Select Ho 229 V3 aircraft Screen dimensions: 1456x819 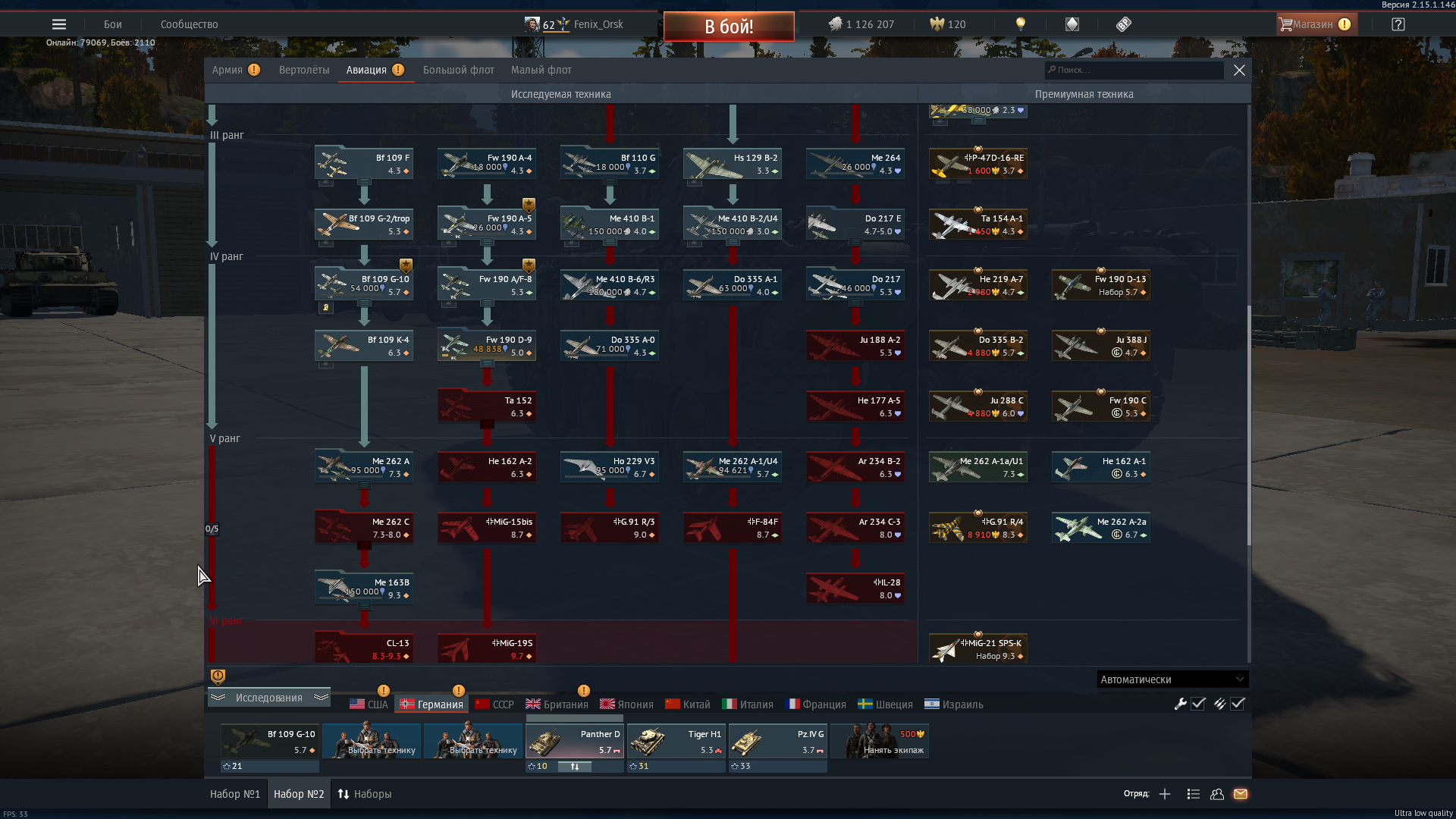610,467
